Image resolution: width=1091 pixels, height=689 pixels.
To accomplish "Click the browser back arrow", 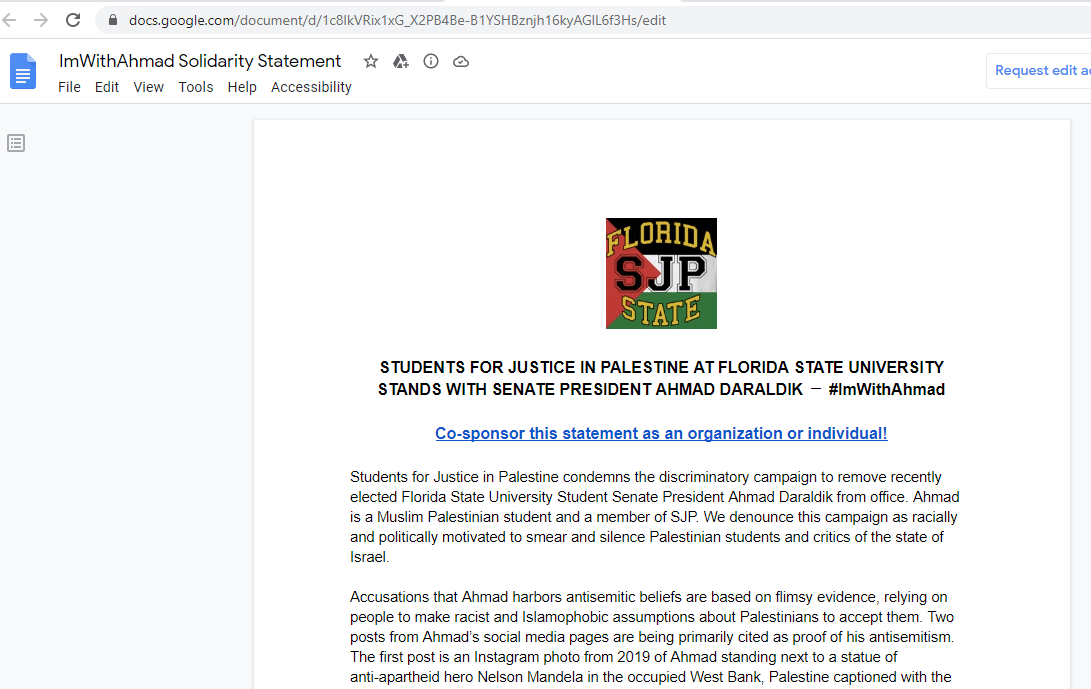I will coord(9,20).
